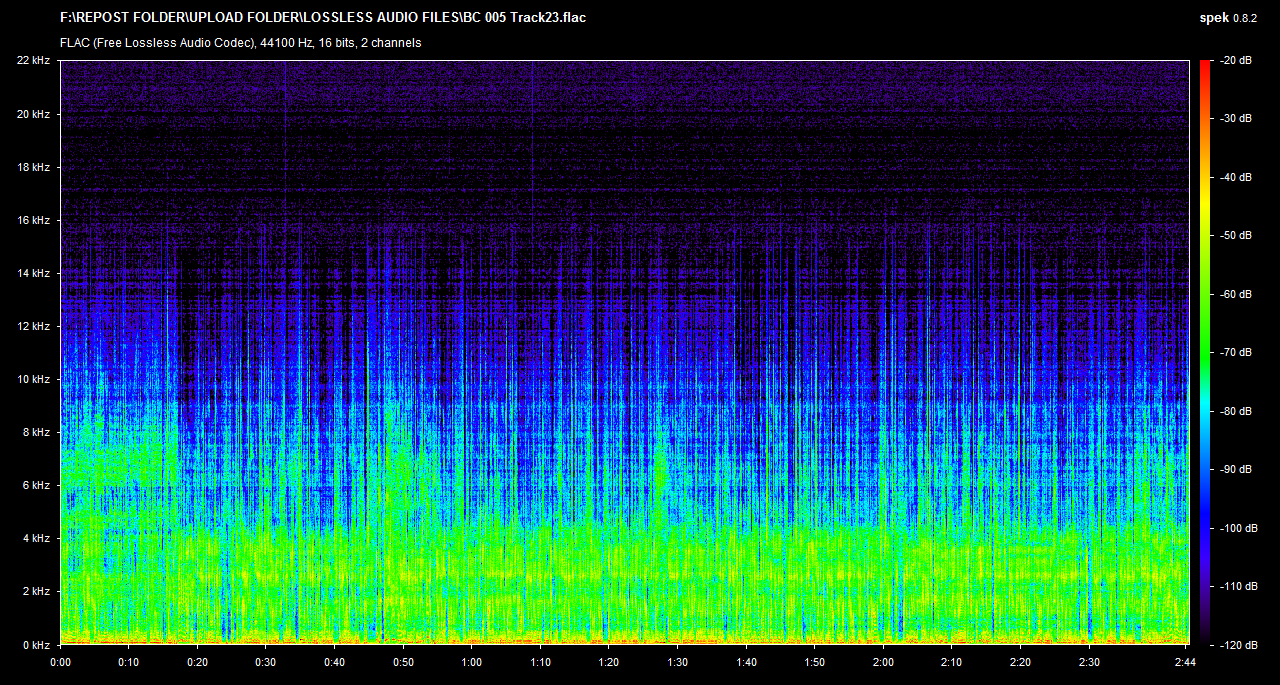The height and width of the screenshot is (685, 1280).
Task: Click the -70 dB scale label
Action: click(1236, 352)
